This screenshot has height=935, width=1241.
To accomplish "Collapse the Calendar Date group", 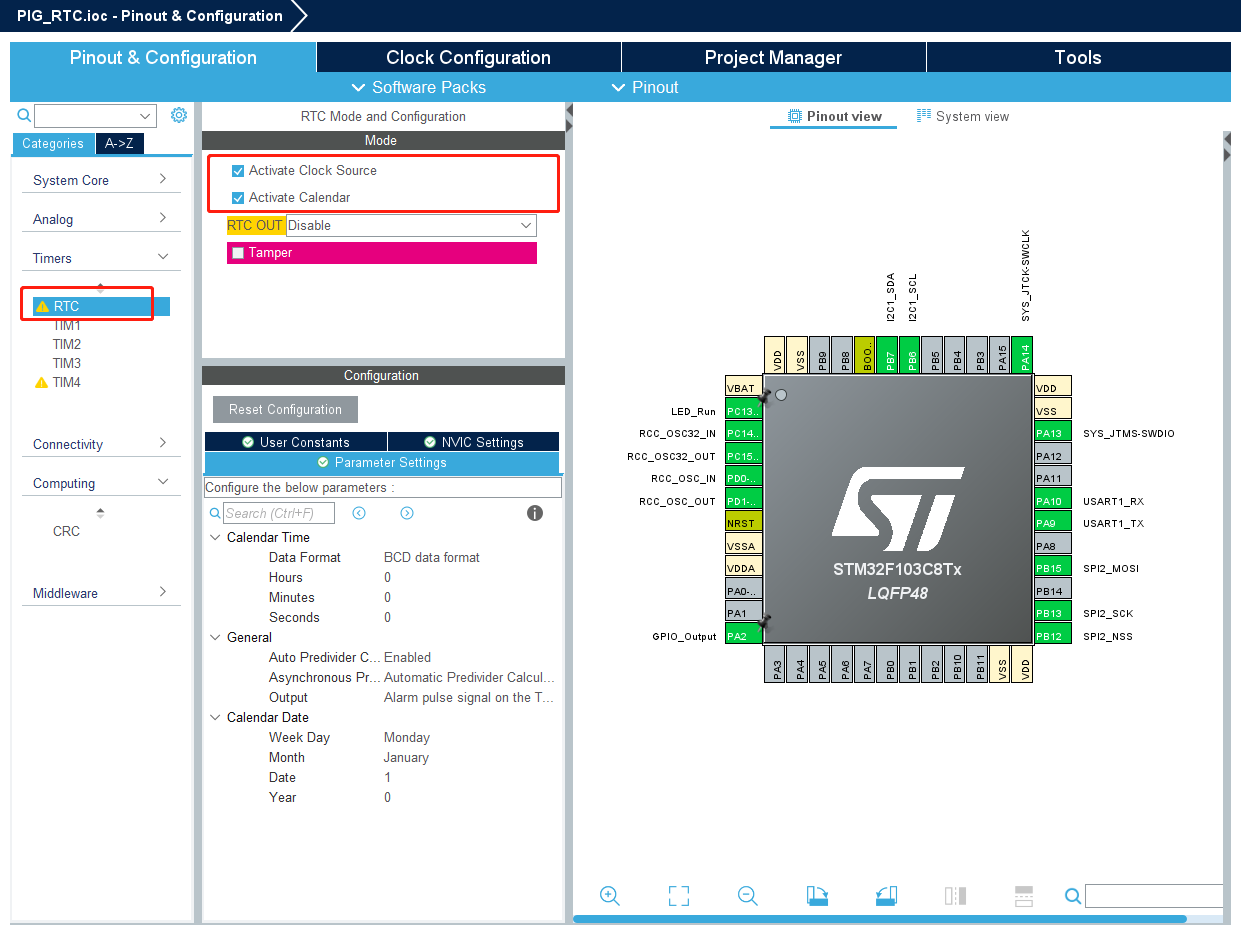I will 215,717.
